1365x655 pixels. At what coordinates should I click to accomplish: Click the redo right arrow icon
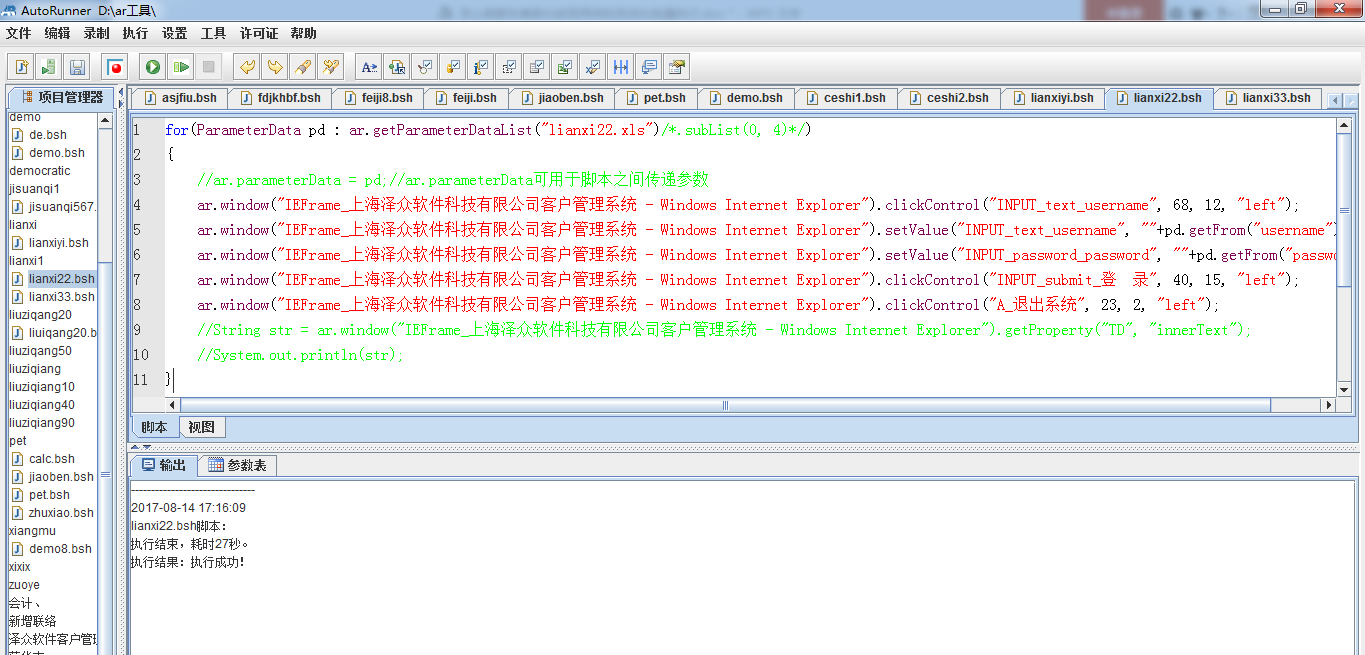(x=274, y=67)
